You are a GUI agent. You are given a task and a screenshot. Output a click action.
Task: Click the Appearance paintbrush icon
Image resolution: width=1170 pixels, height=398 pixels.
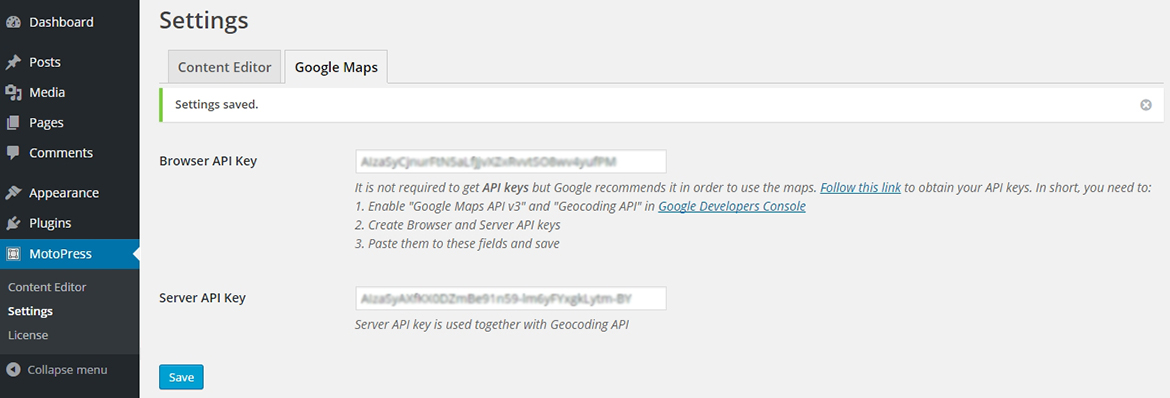tap(13, 193)
